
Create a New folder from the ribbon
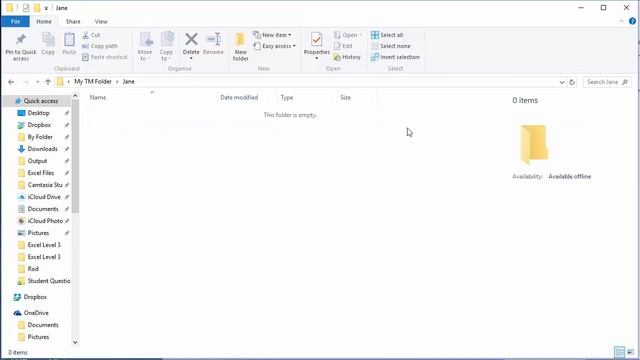[x=240, y=47]
